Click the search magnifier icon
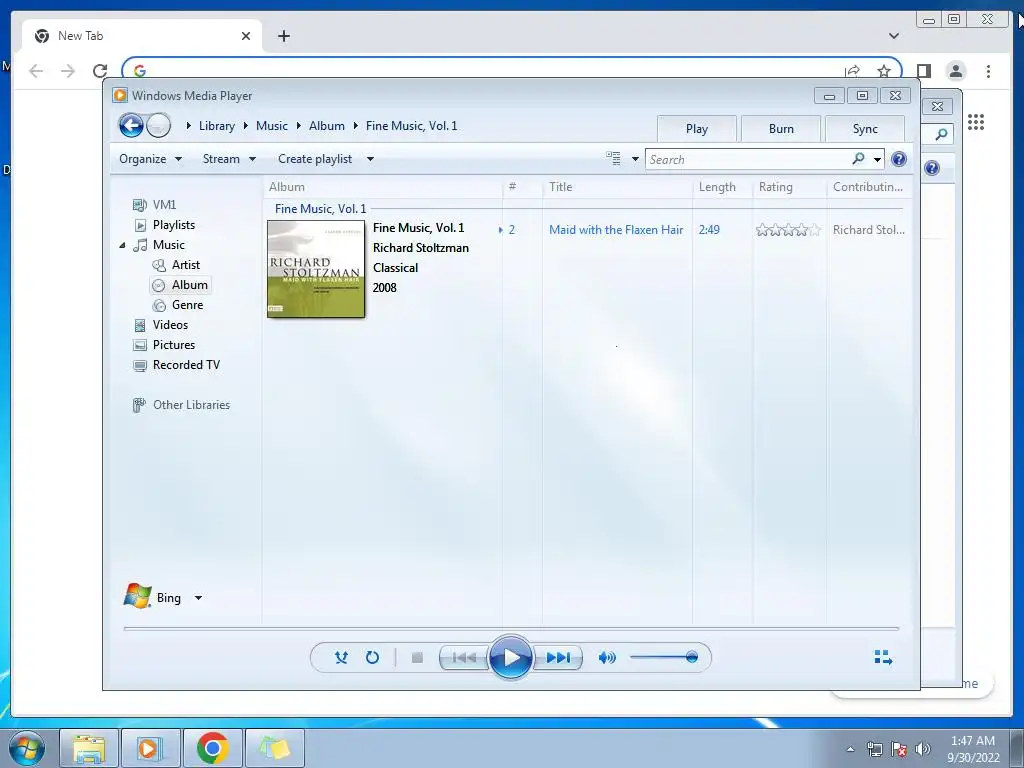 pyautogui.click(x=858, y=159)
